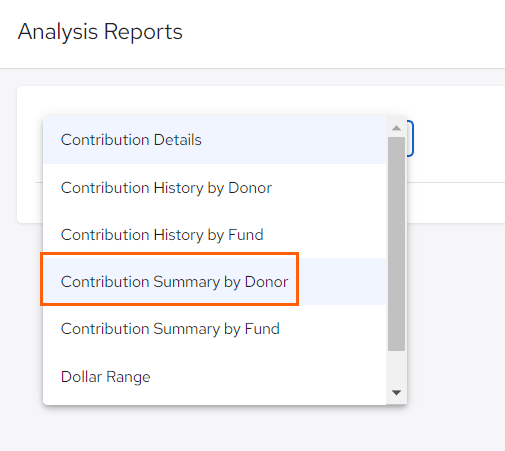Click the scrollbar down arrow in dropdown list
The height and width of the screenshot is (451, 505).
(396, 393)
